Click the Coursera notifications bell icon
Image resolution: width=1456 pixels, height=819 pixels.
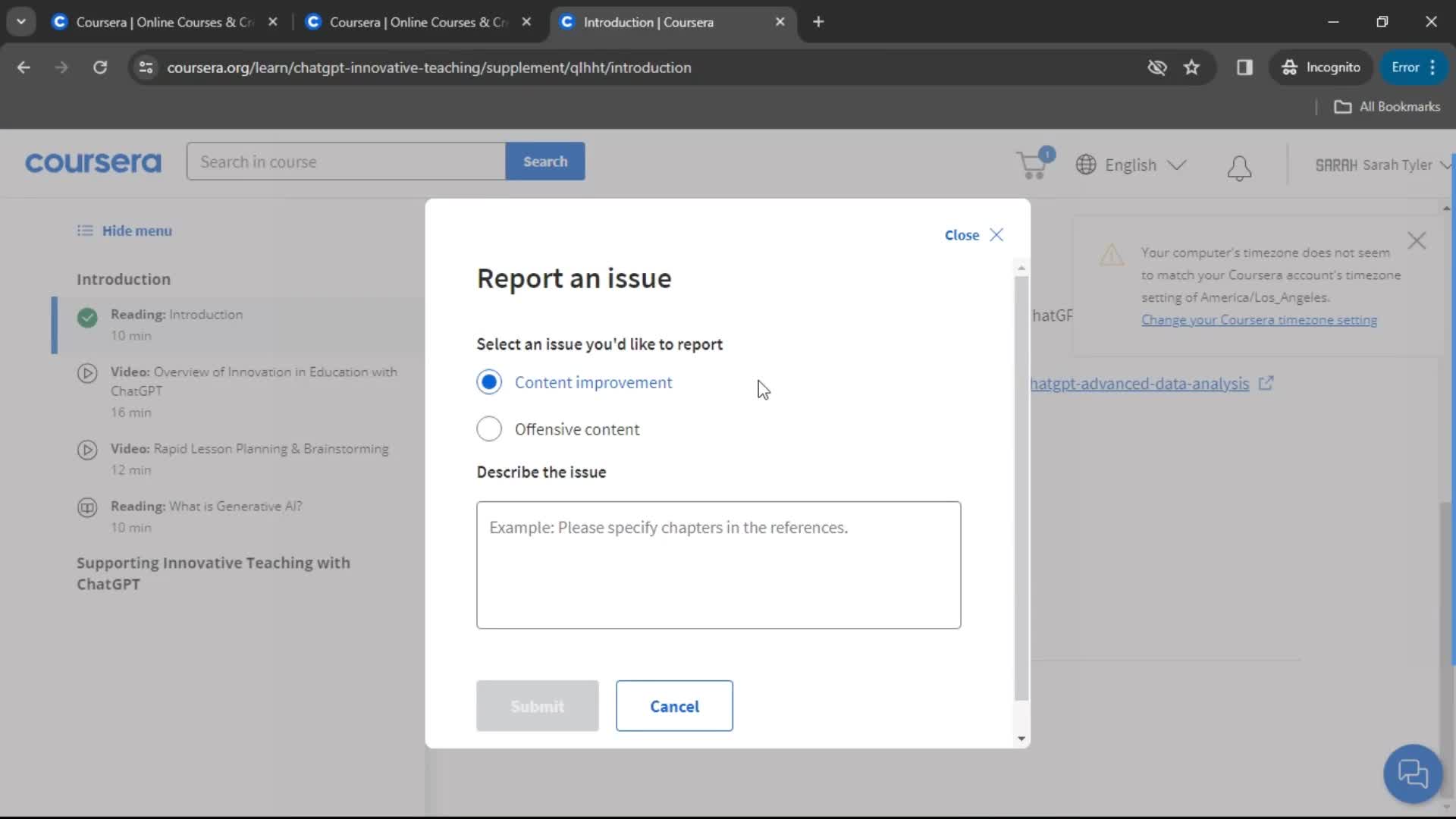point(1240,165)
